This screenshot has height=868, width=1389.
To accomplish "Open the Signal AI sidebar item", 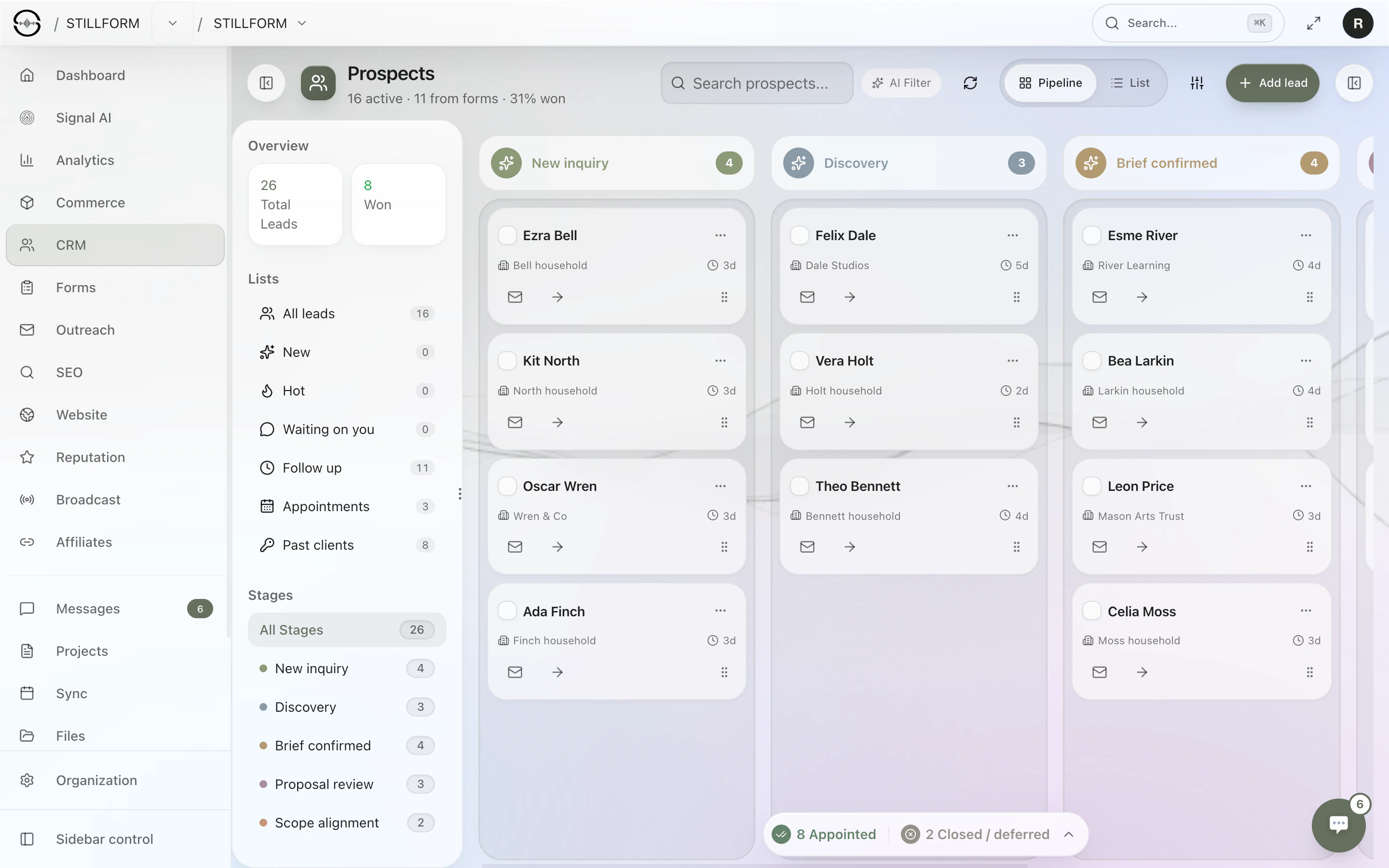I will click(x=115, y=118).
